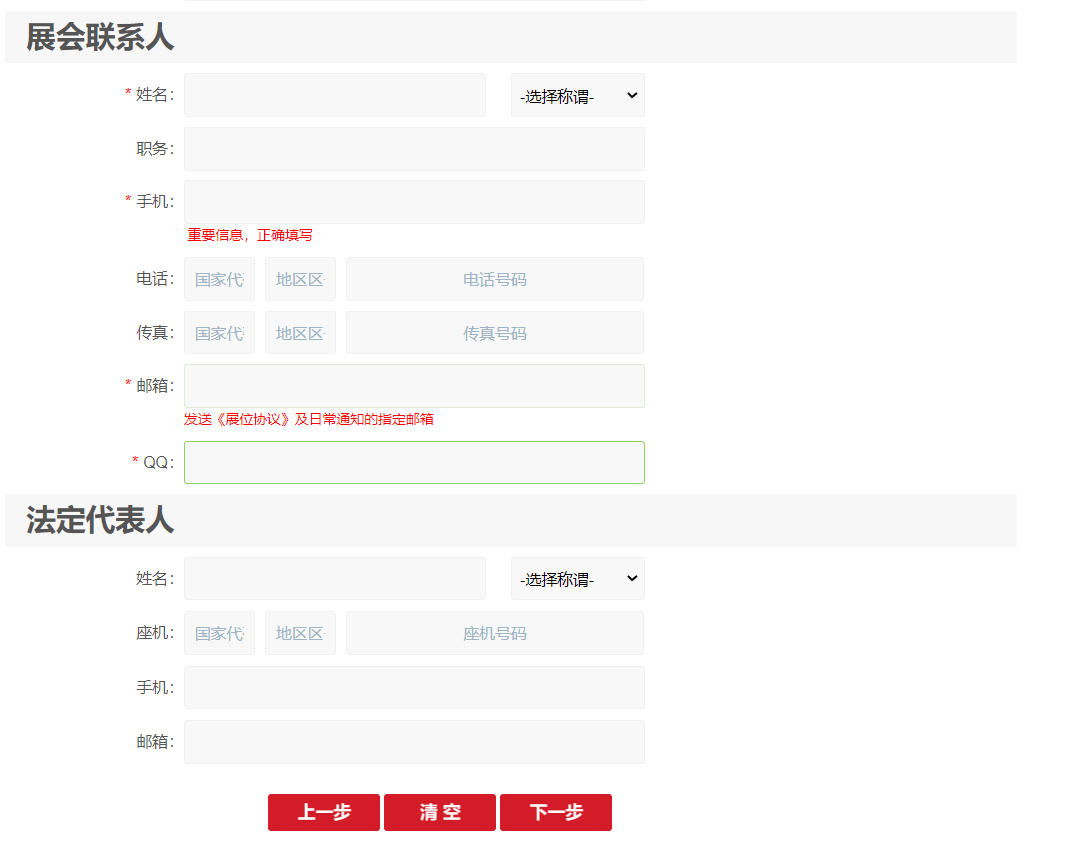Focus the 法定代表人 手机 input field
The image size is (1068, 846).
(x=414, y=688)
